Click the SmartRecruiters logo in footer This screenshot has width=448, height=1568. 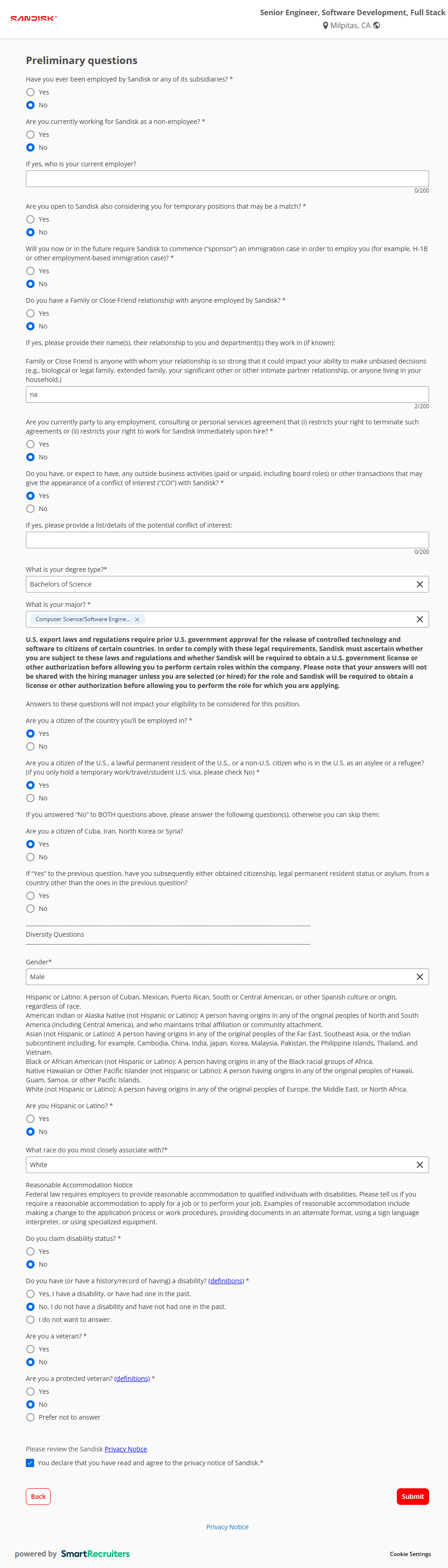pyautogui.click(x=95, y=1553)
